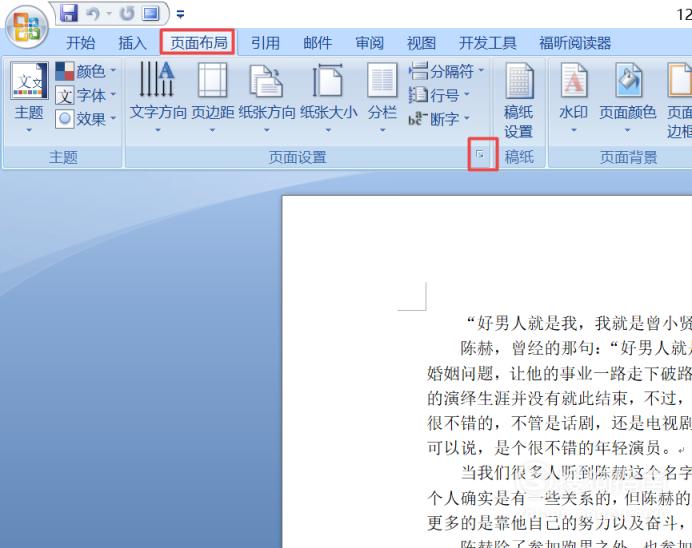Open 页边距 margins options

click(x=212, y=97)
